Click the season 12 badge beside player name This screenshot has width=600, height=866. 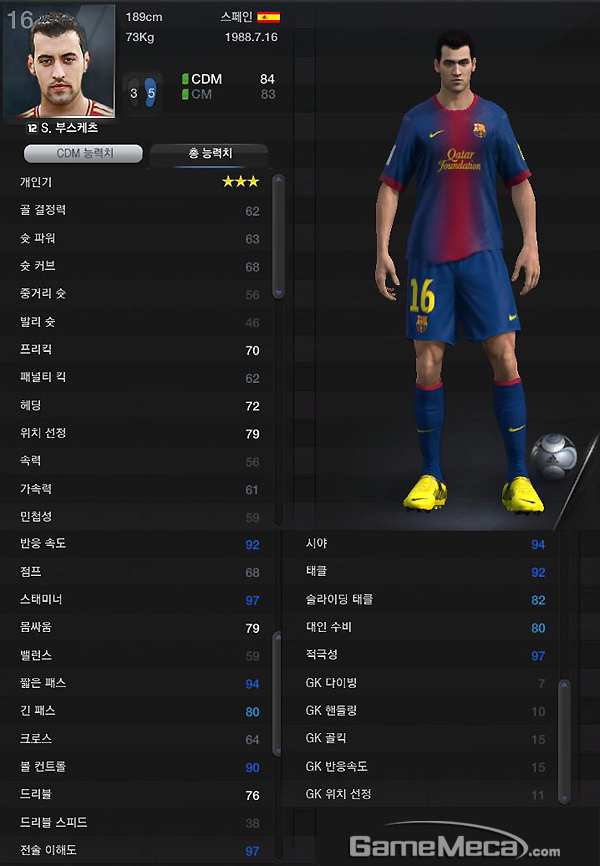[32, 128]
